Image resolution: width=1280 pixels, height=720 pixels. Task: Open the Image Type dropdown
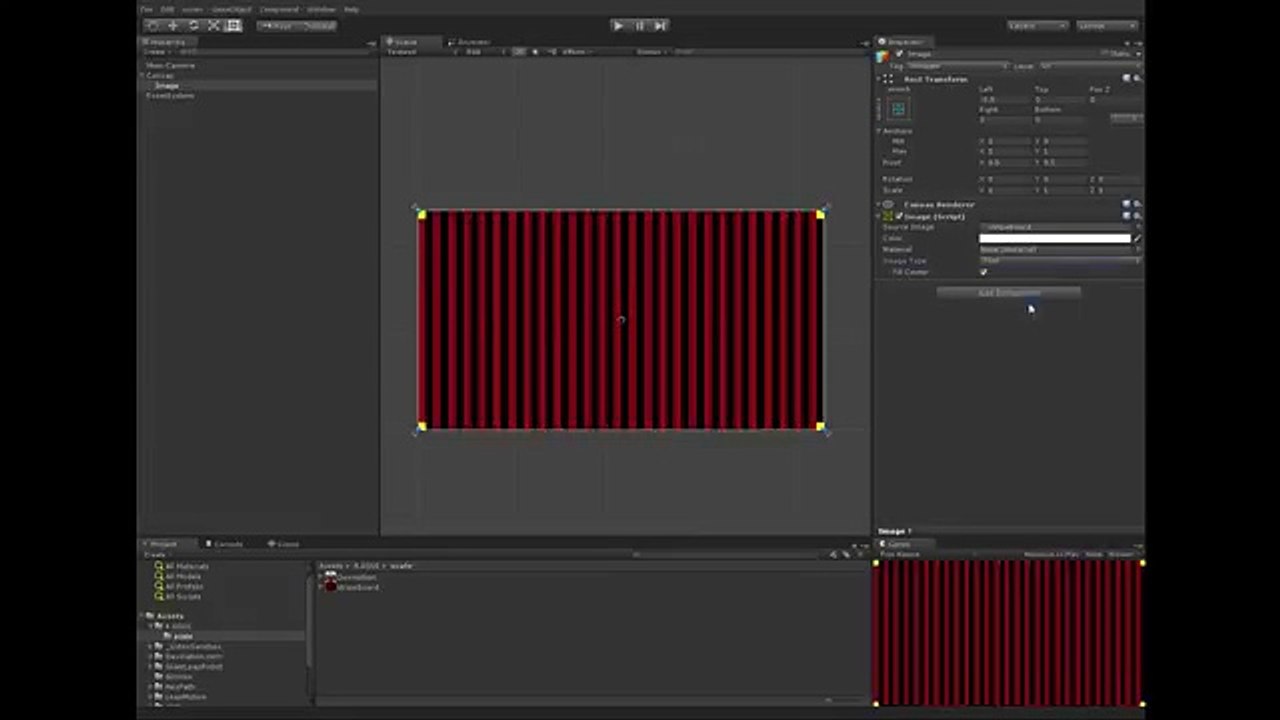click(1060, 261)
